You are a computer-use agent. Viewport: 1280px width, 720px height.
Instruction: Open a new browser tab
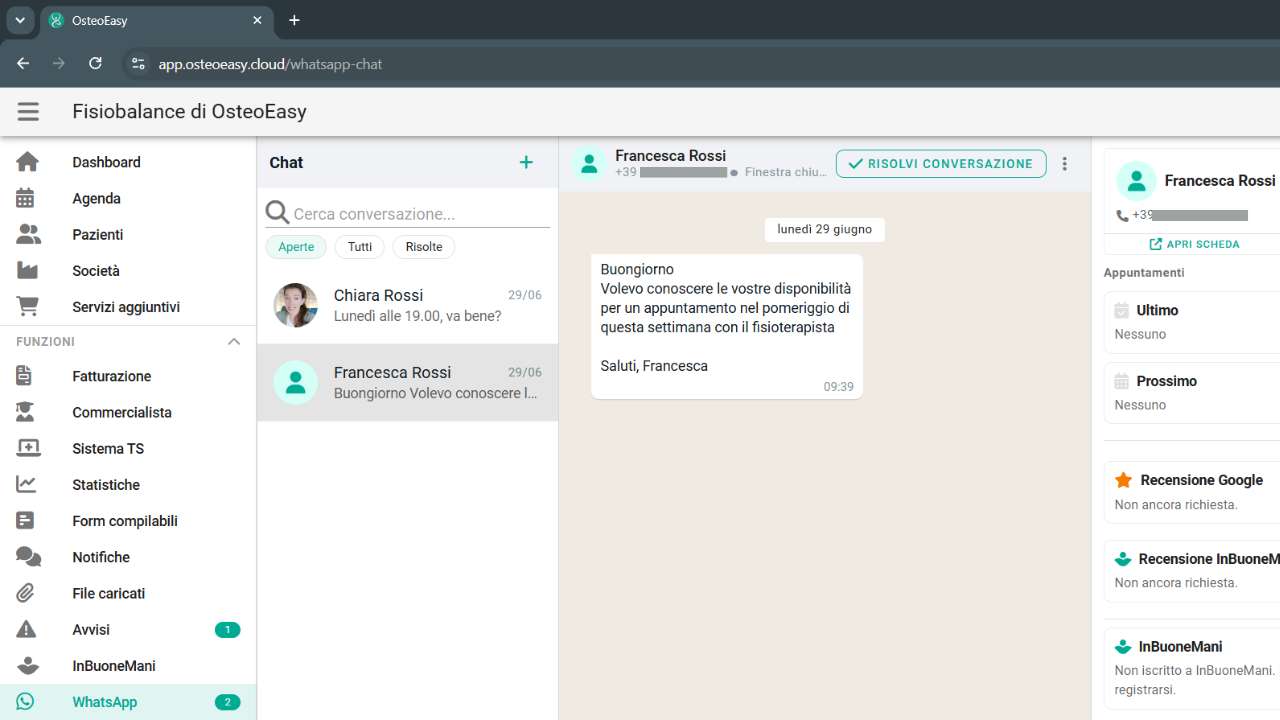(294, 20)
